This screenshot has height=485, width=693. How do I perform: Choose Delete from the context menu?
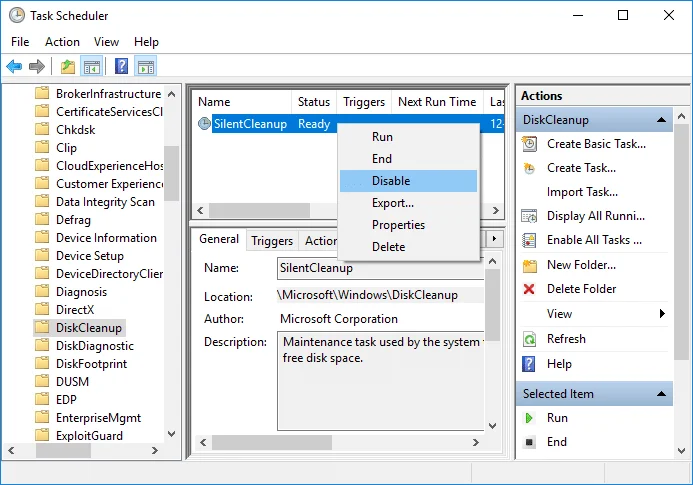(x=409, y=247)
